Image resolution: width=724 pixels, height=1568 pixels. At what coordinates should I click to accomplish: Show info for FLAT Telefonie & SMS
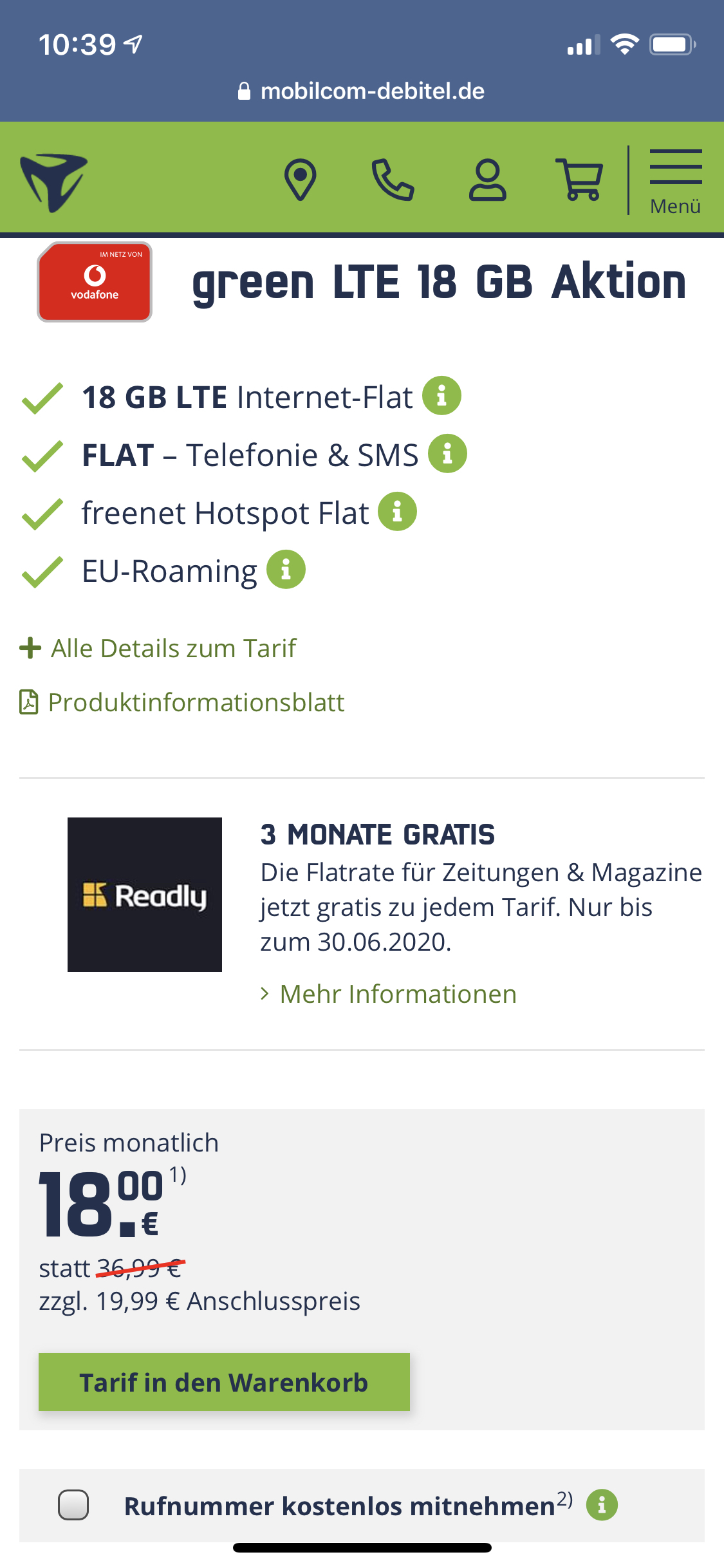tap(448, 453)
